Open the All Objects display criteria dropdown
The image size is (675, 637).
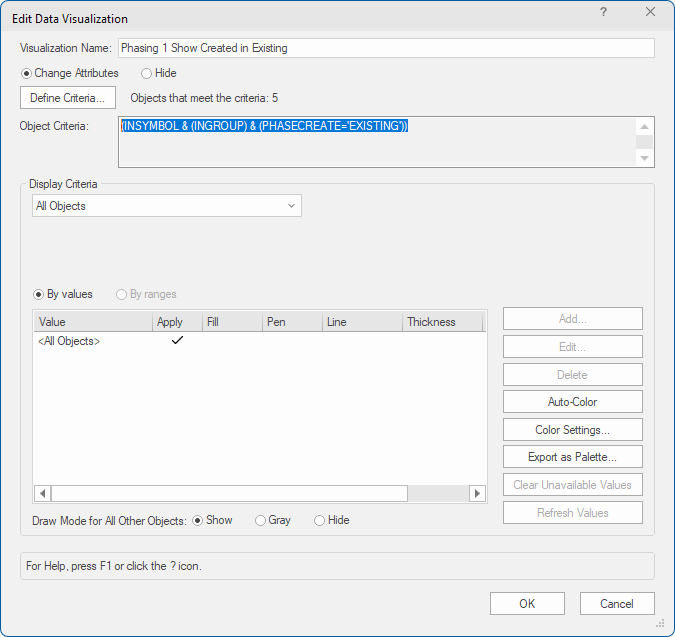[x=166, y=206]
